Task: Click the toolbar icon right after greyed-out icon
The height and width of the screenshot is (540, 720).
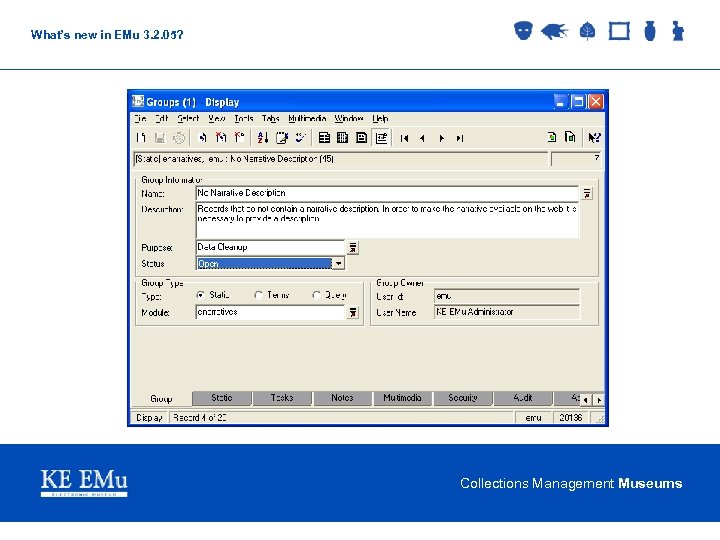Action: click(x=202, y=137)
